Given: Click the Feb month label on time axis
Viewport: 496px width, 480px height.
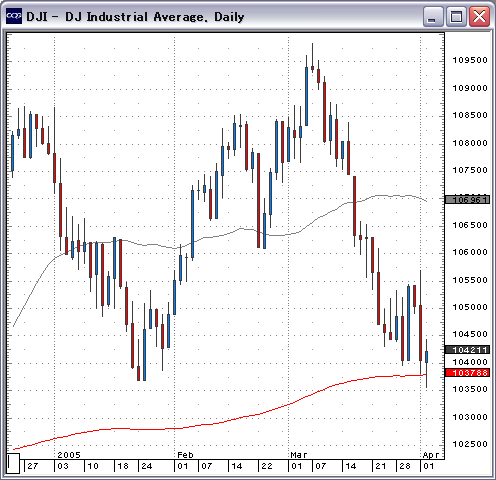Looking at the screenshot, I should (x=185, y=455).
